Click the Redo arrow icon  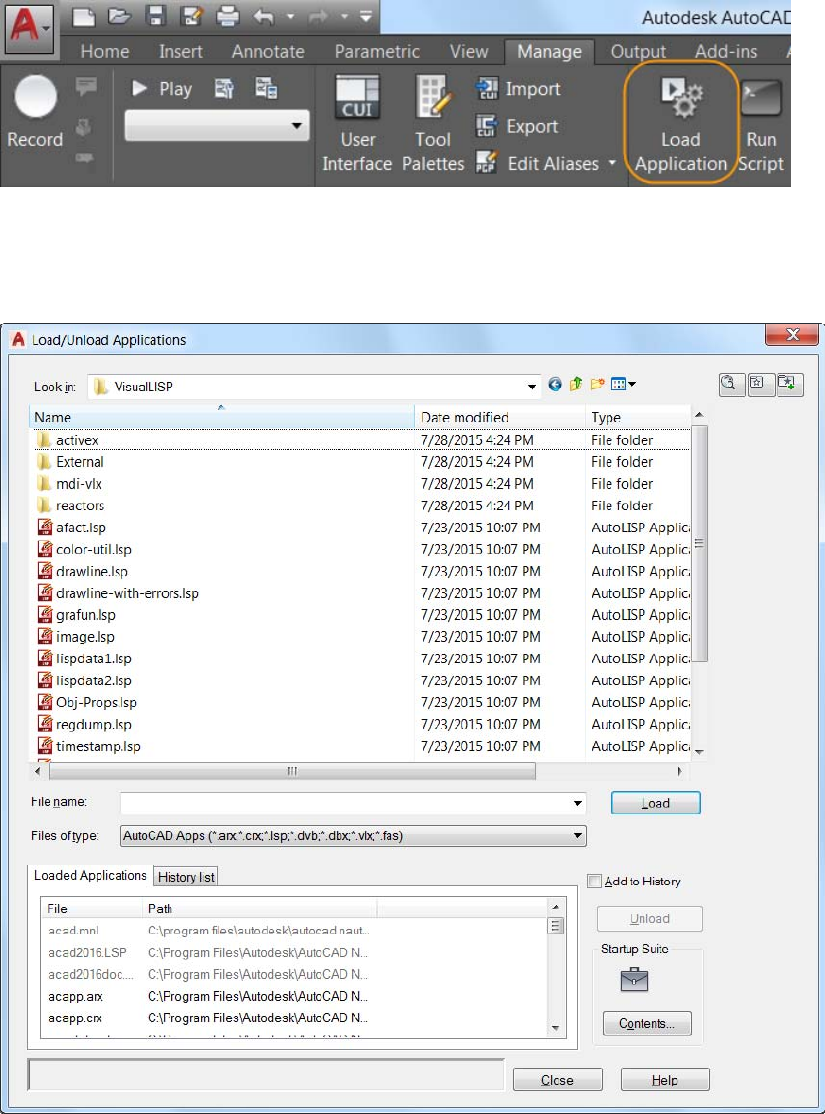(x=319, y=16)
